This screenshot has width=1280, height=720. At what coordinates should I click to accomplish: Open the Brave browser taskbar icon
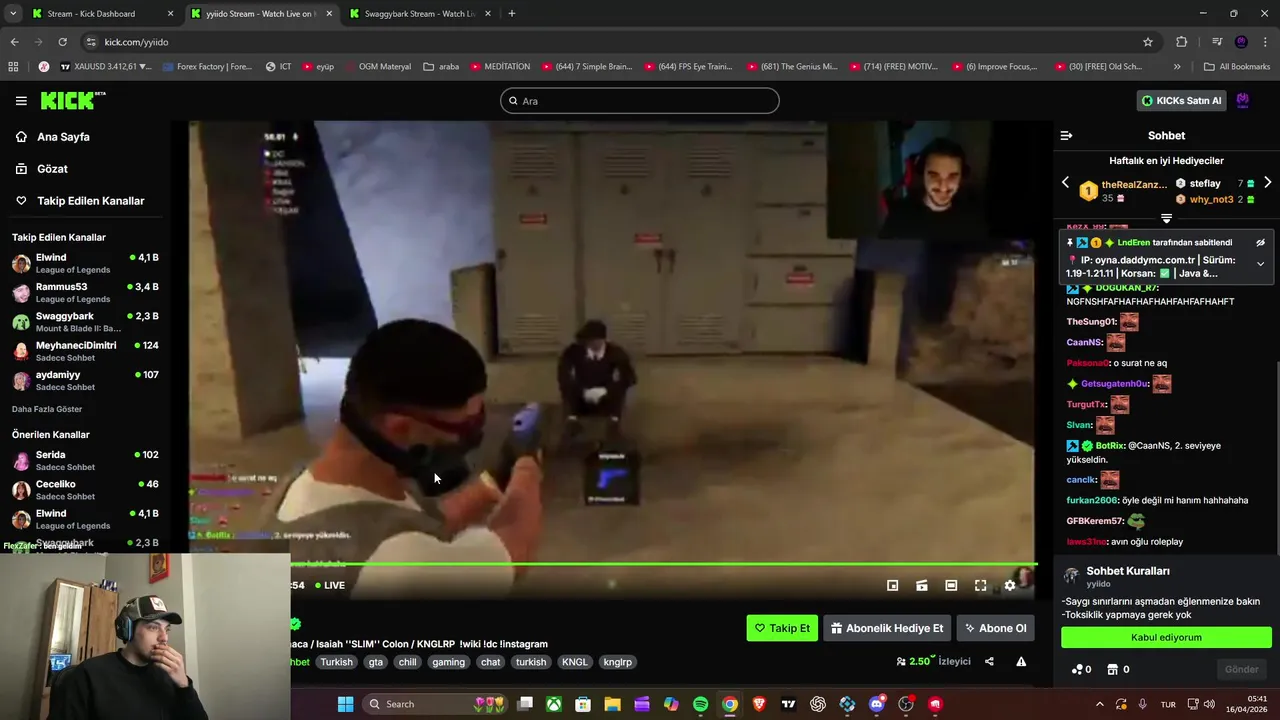click(759, 704)
